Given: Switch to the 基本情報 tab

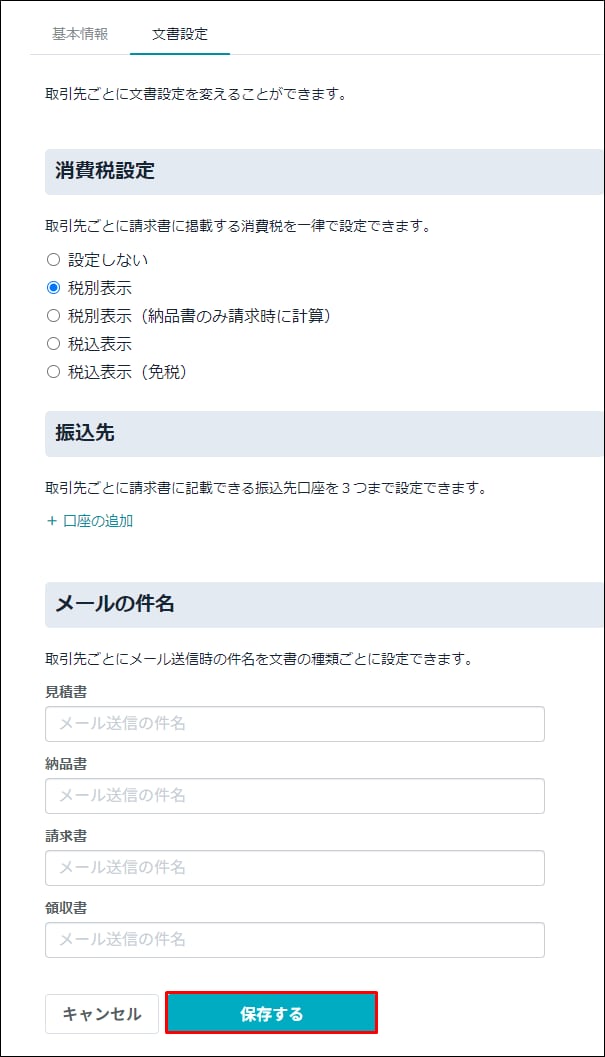Looking at the screenshot, I should (x=80, y=34).
